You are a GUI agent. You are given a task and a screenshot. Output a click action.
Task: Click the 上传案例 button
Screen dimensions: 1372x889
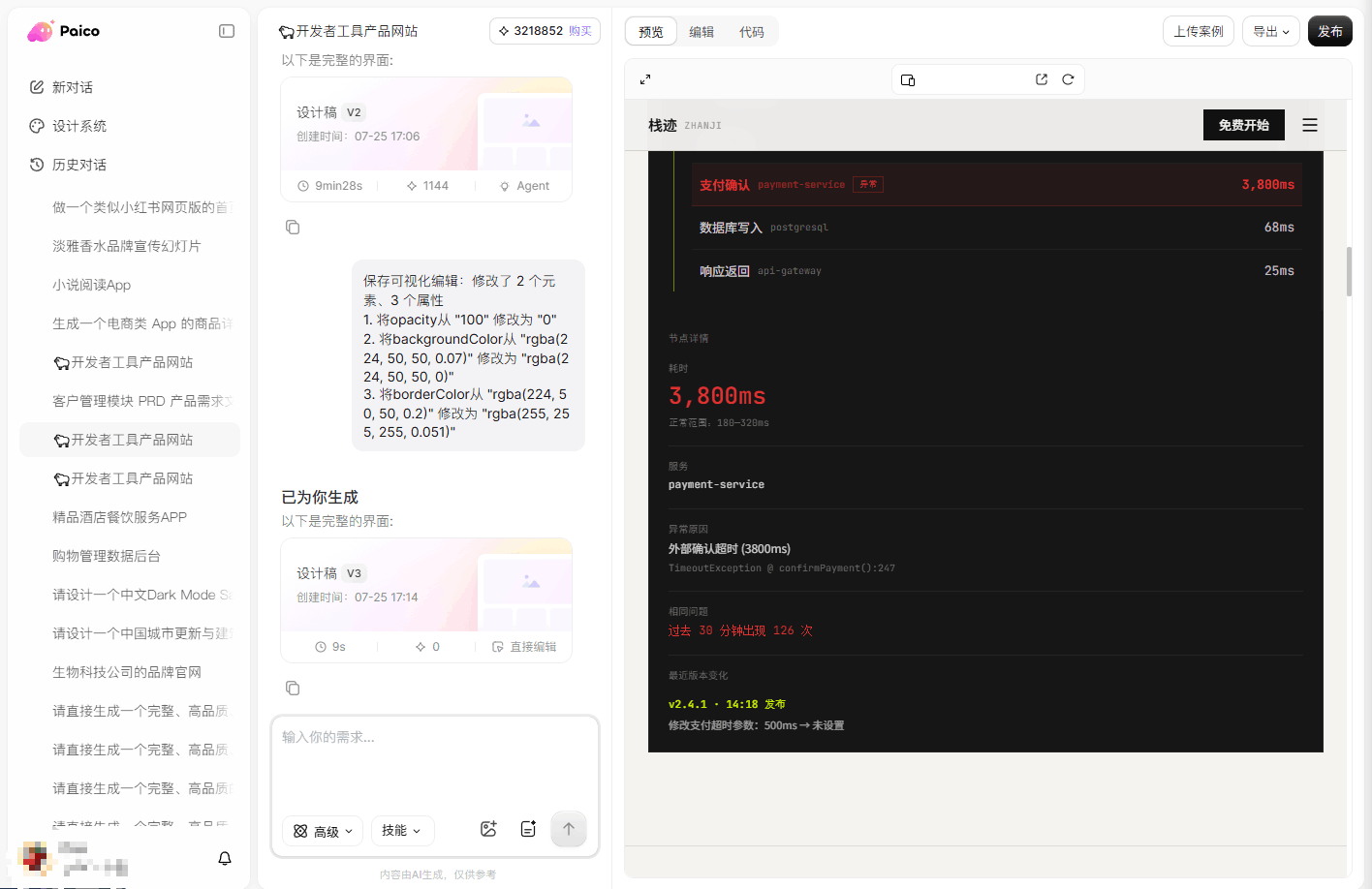coord(1199,31)
